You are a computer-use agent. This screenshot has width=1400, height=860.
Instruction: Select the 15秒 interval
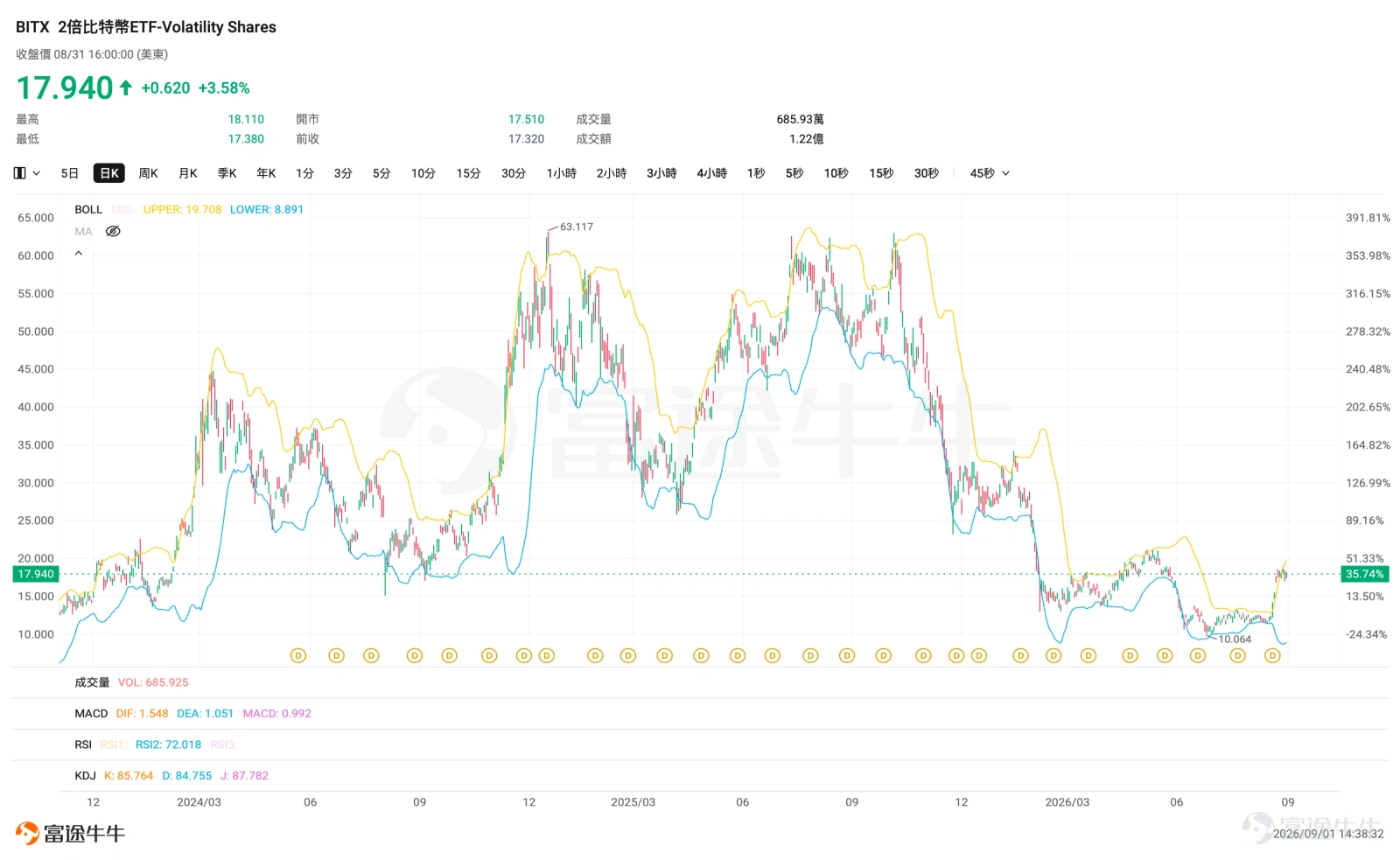(x=881, y=173)
